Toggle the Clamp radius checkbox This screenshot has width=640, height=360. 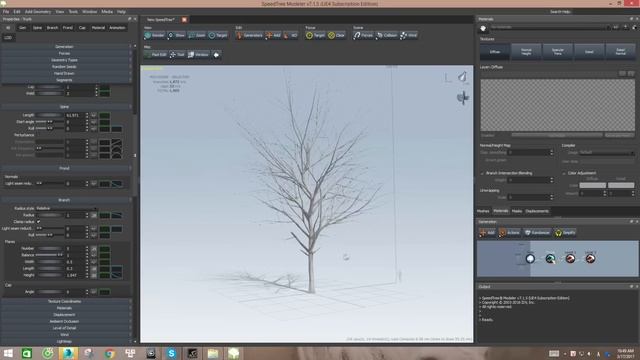(38, 222)
